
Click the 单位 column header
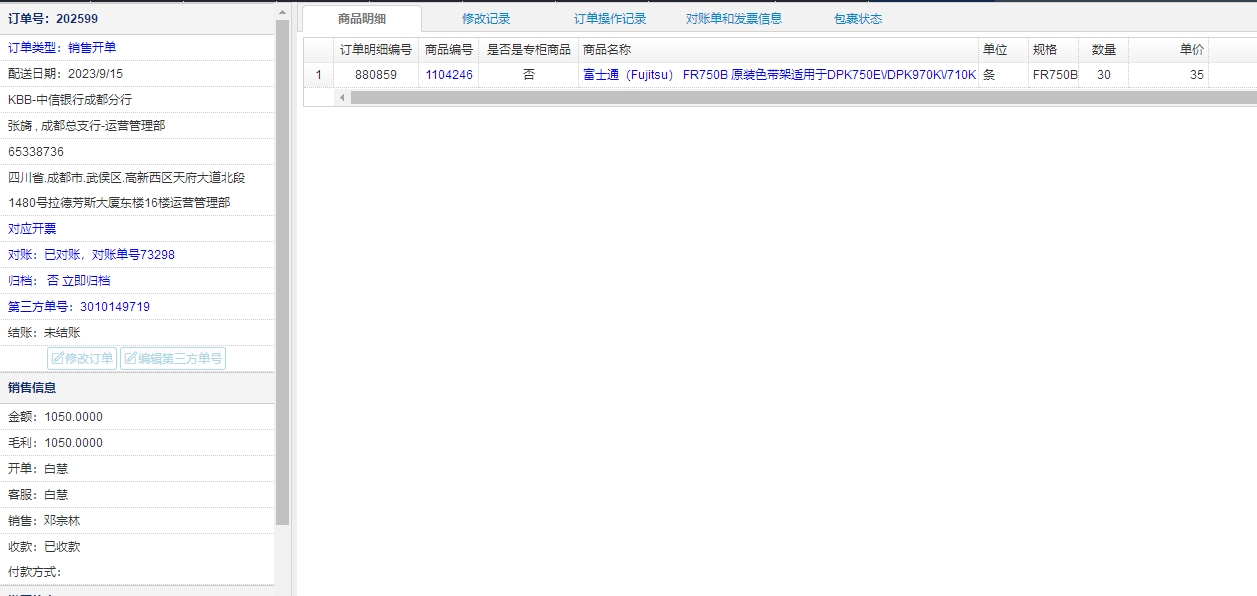(1003, 49)
